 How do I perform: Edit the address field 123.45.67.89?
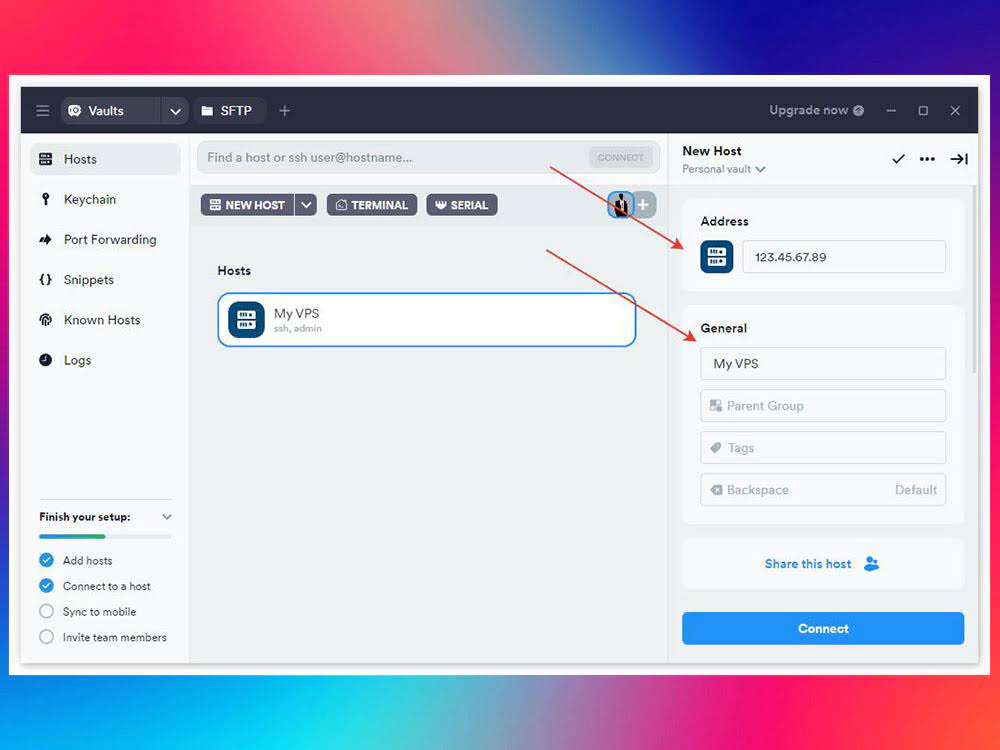(844, 257)
